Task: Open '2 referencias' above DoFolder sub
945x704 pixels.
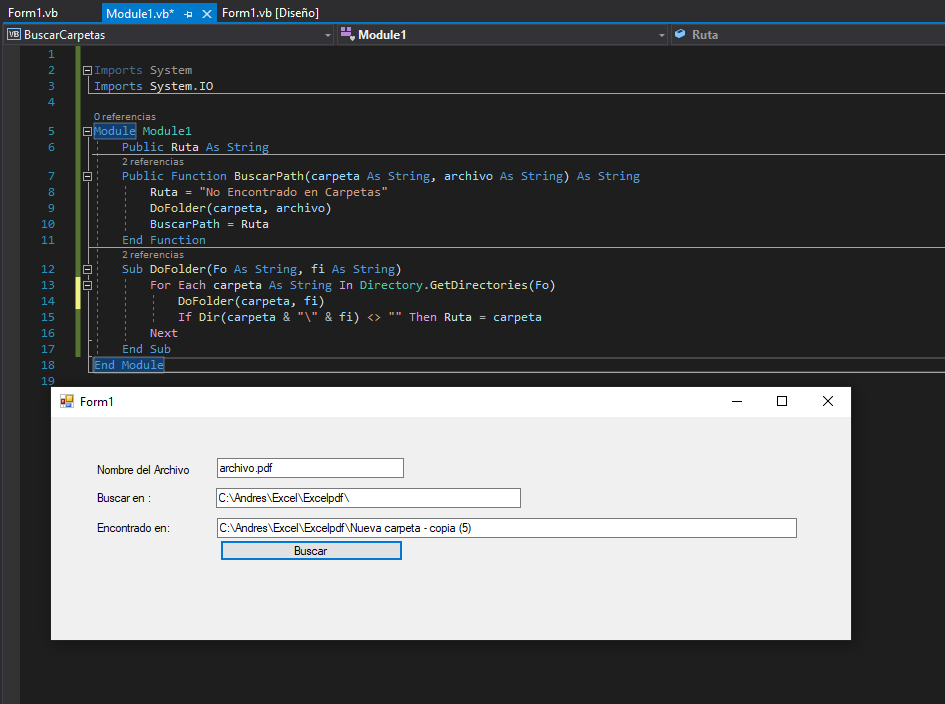Action: tap(152, 255)
